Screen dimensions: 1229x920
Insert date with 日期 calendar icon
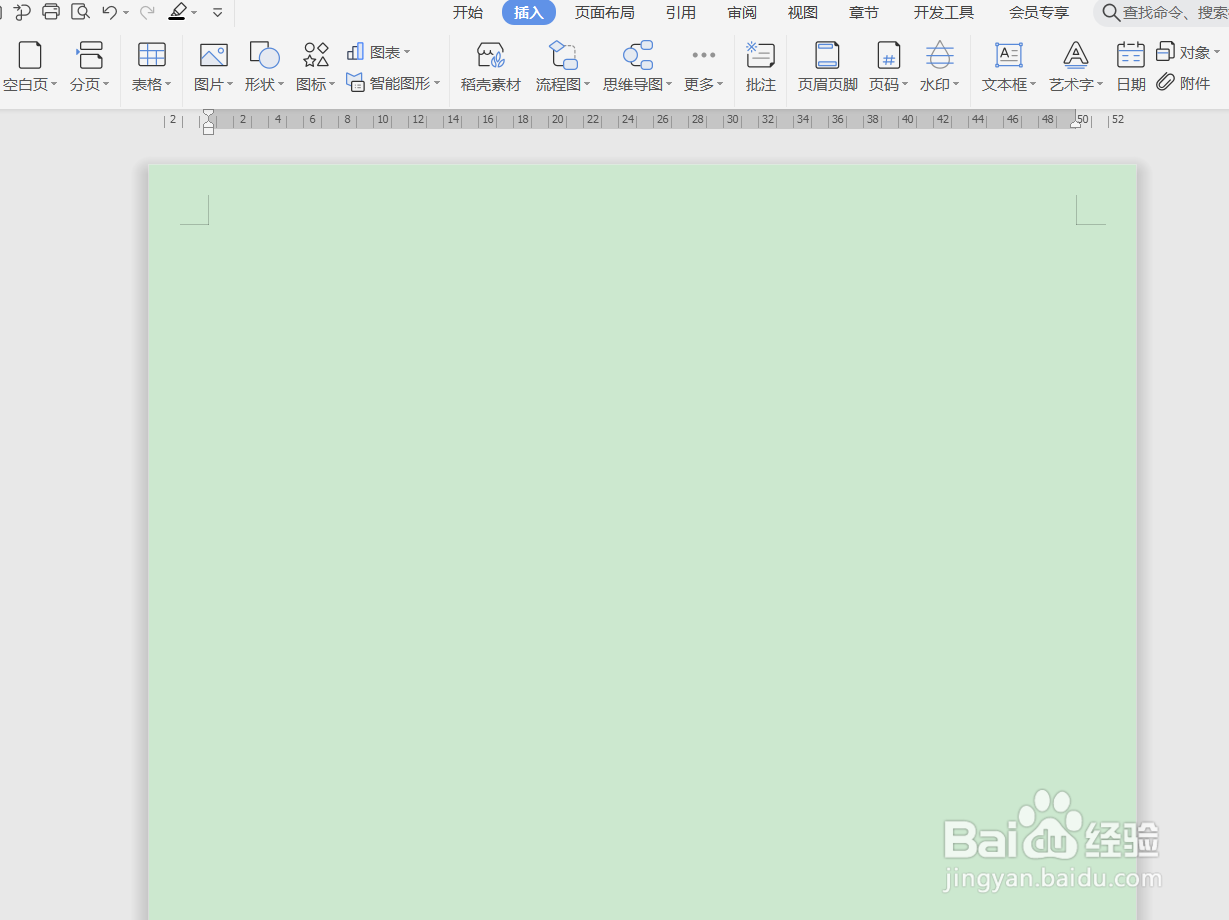click(1131, 55)
